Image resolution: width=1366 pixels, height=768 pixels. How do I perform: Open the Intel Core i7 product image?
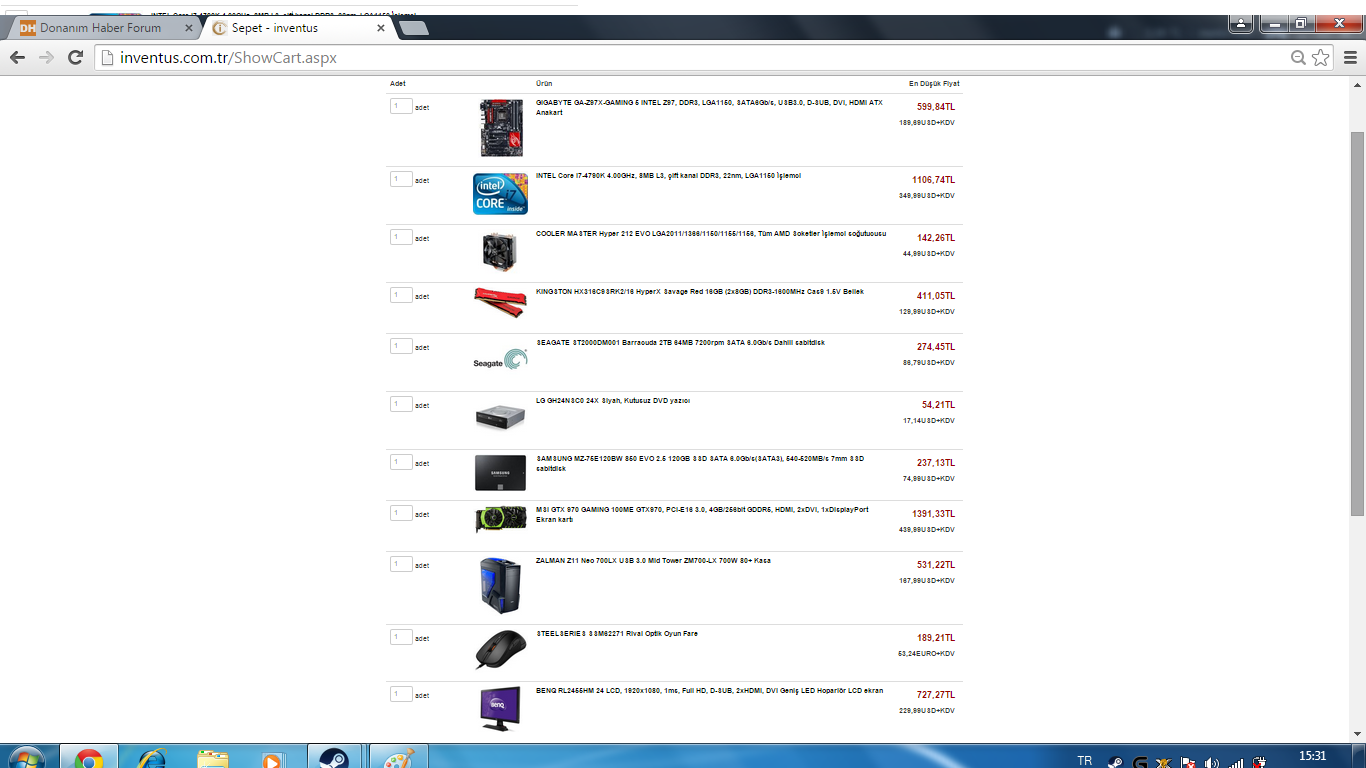(500, 194)
